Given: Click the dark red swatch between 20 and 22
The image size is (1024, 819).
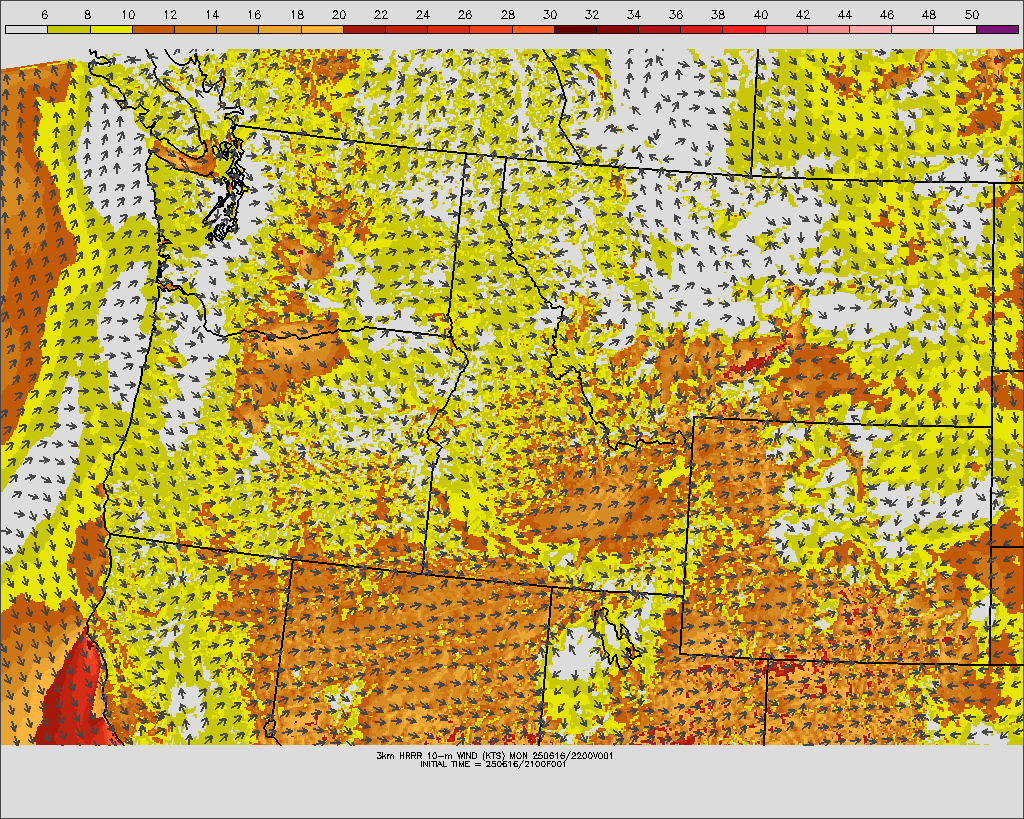Looking at the screenshot, I should click(364, 29).
